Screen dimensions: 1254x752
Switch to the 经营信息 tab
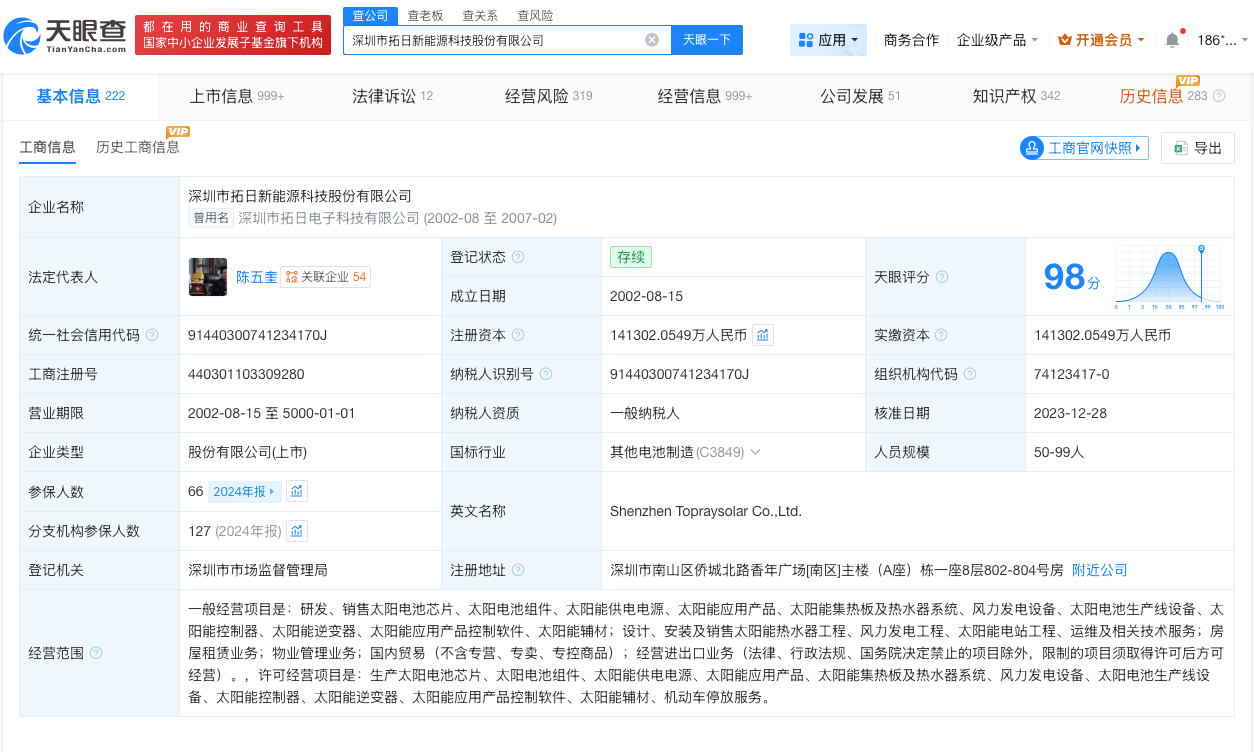click(705, 96)
